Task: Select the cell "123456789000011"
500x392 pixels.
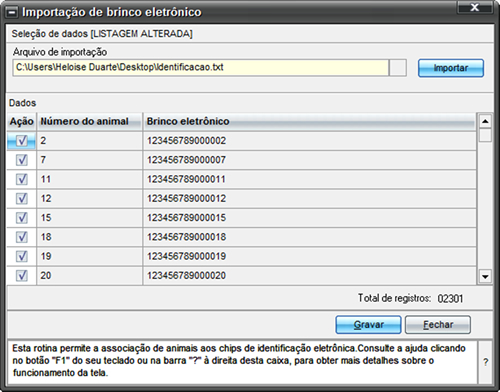Action: click(310, 179)
